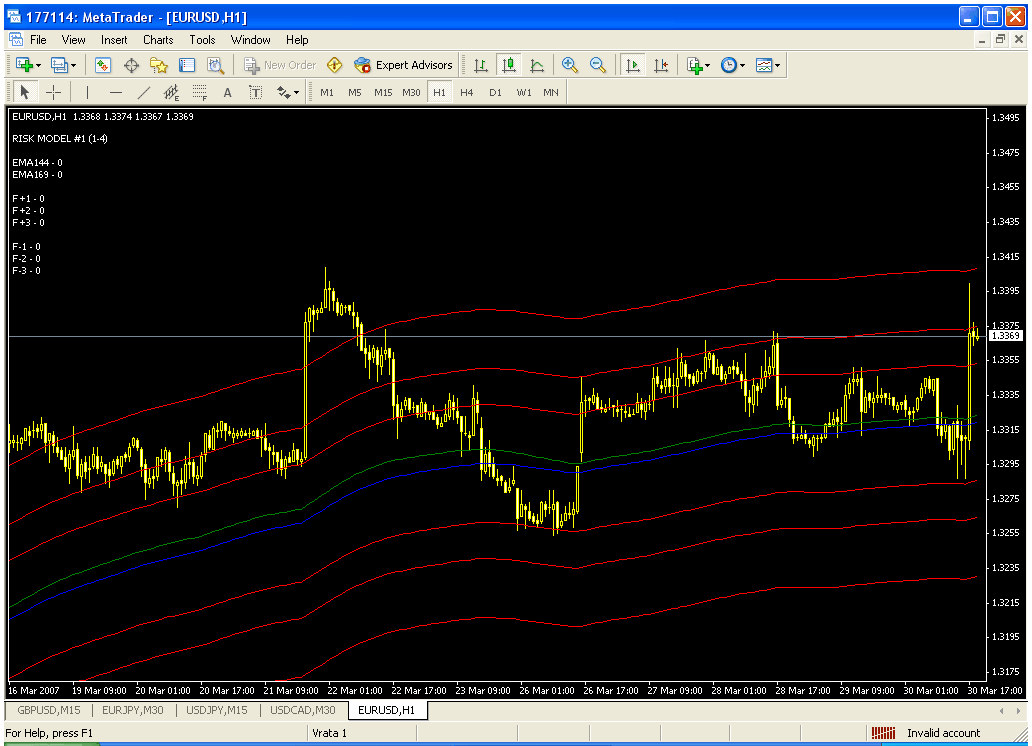
Task: Select the Text 'A' drawing tool
Action: [227, 92]
